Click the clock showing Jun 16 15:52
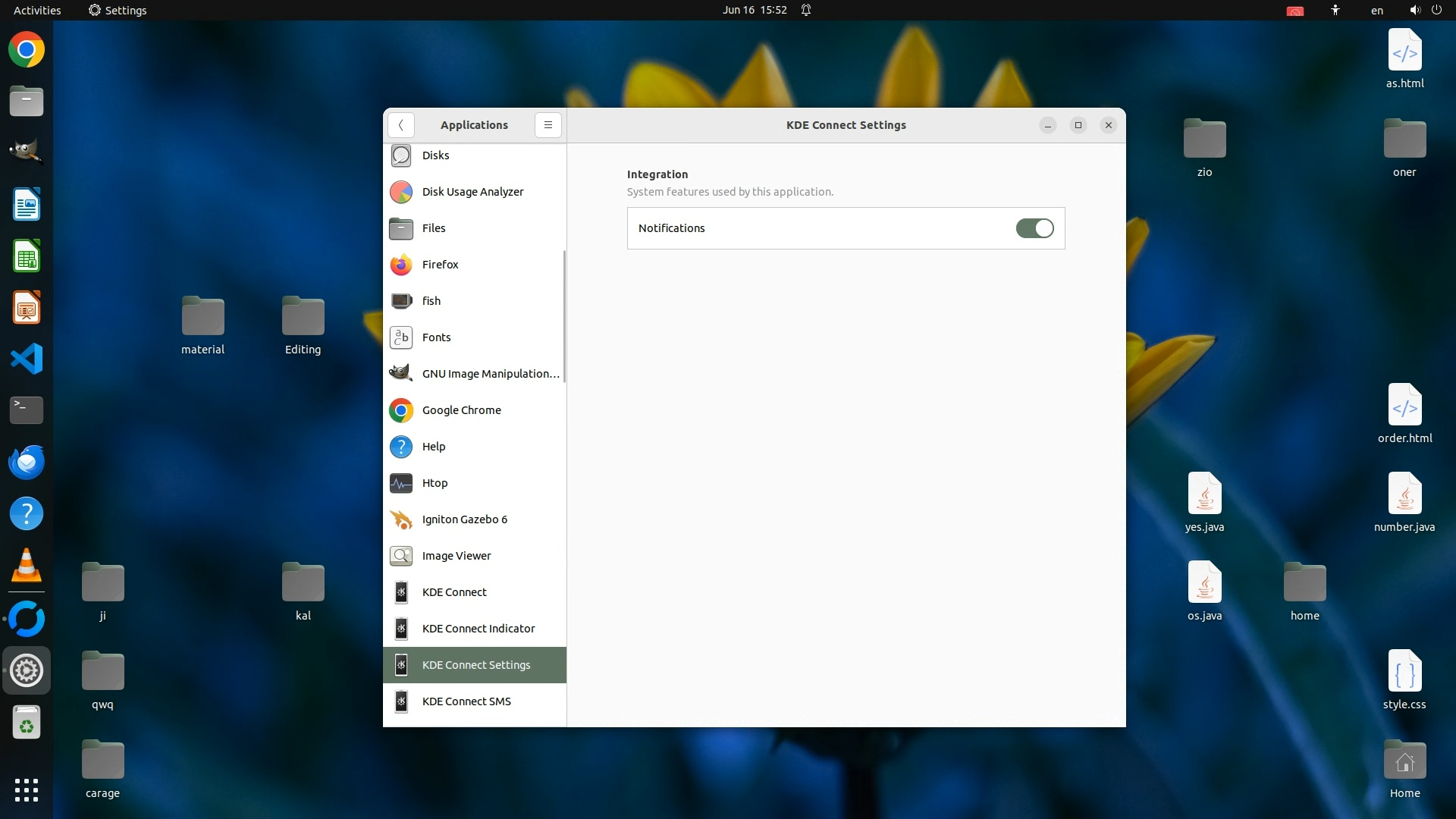1456x819 pixels. coord(755,10)
